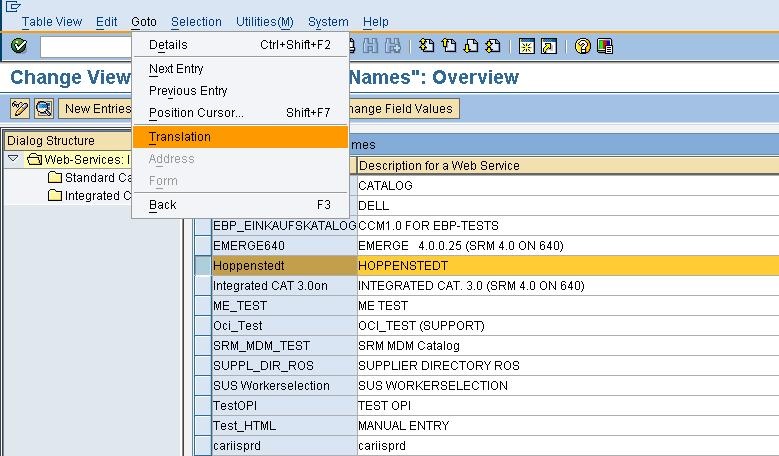Viewport: 779px width, 456px height.
Task: Collapse the Web-Services tree node
Action: click(13, 159)
